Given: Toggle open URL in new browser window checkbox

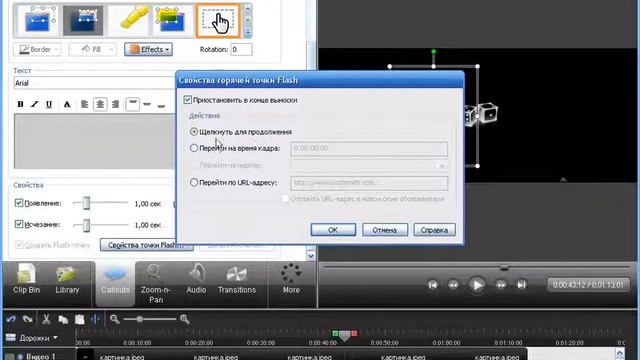Looking at the screenshot, I should click(x=285, y=199).
